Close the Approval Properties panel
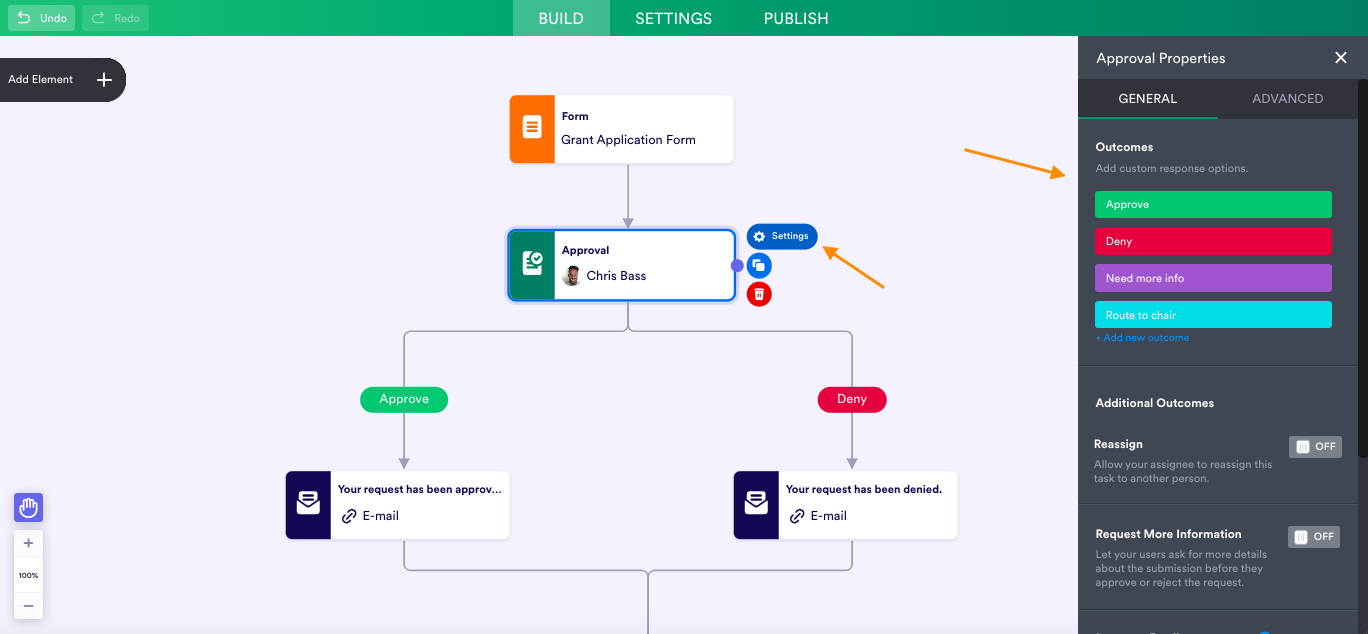The height and width of the screenshot is (634, 1368). 1341,58
